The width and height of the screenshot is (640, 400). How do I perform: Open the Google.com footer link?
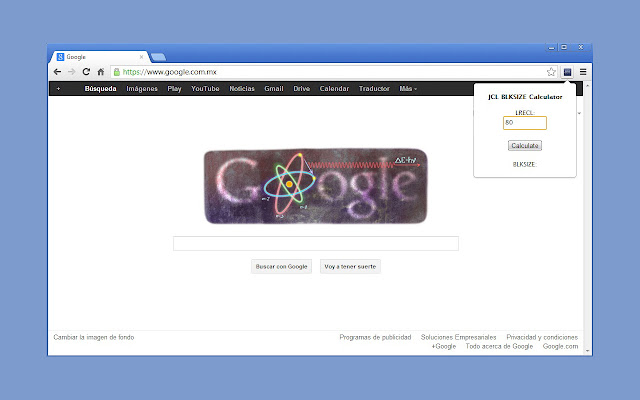tap(560, 346)
